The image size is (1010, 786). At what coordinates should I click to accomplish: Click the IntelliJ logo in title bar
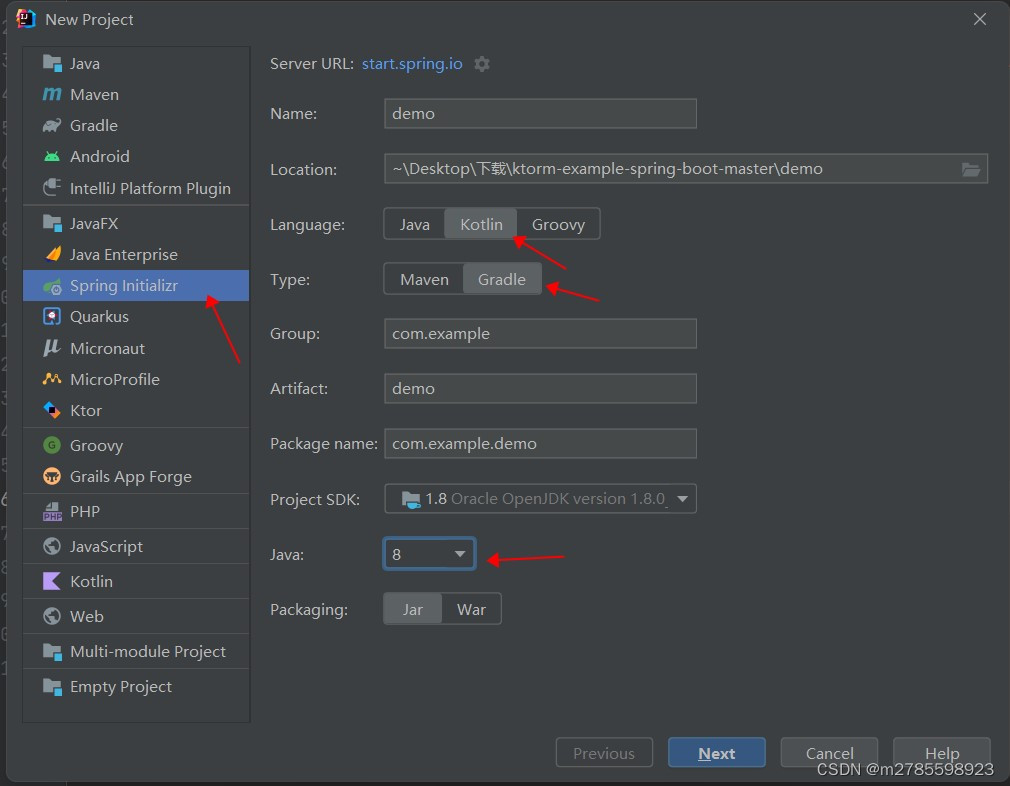(x=26, y=19)
